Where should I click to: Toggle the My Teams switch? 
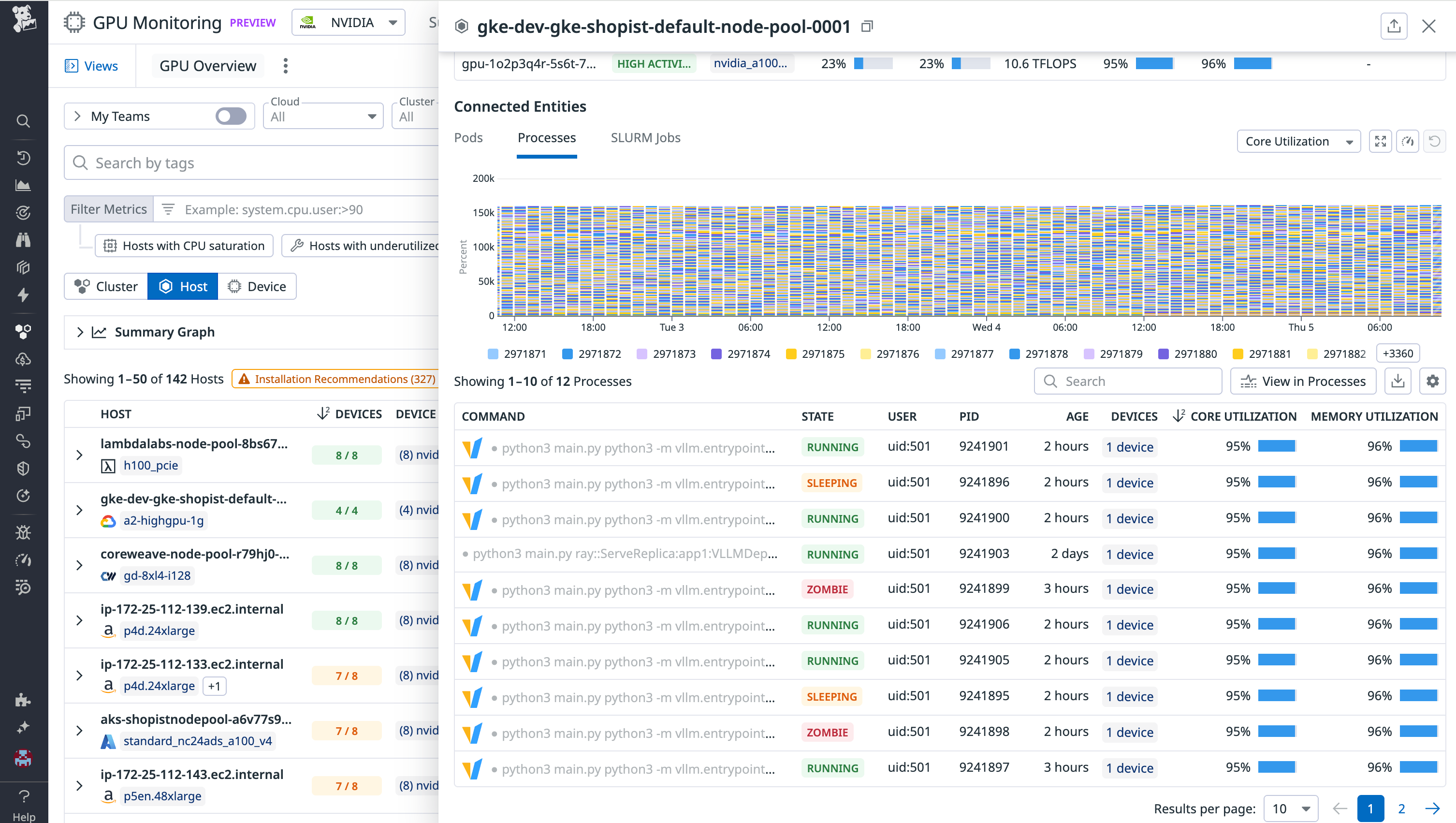tap(230, 116)
